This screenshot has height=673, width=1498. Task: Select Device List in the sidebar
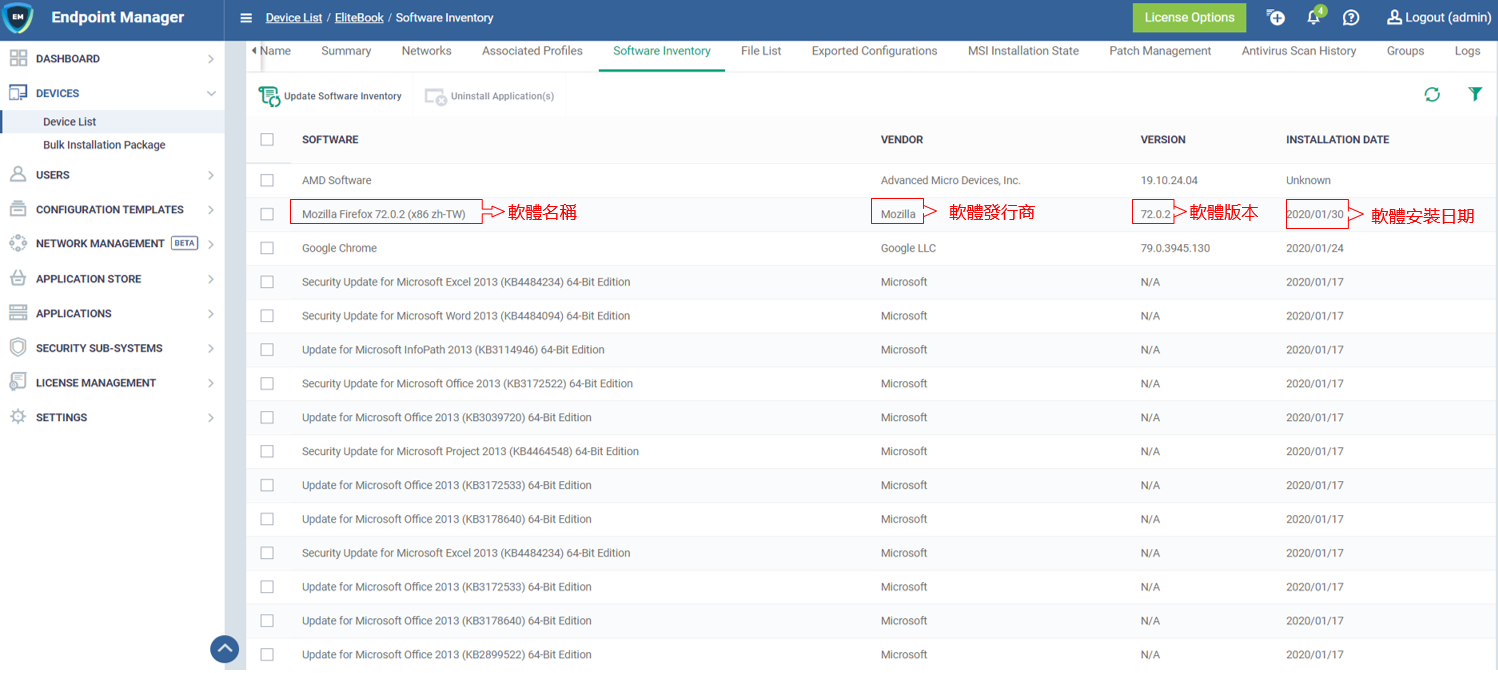70,122
